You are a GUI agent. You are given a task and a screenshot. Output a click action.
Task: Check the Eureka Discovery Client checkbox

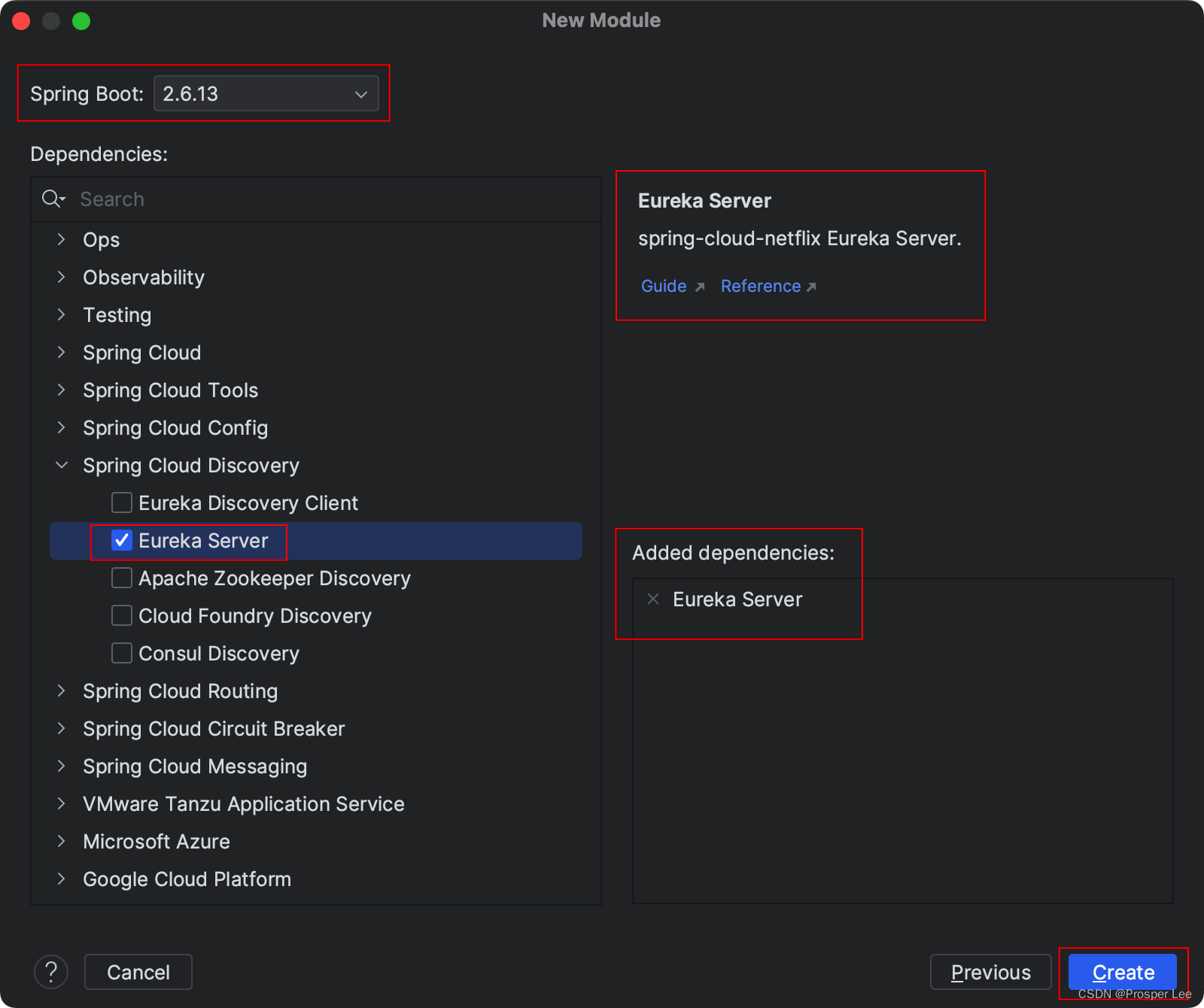click(x=122, y=502)
